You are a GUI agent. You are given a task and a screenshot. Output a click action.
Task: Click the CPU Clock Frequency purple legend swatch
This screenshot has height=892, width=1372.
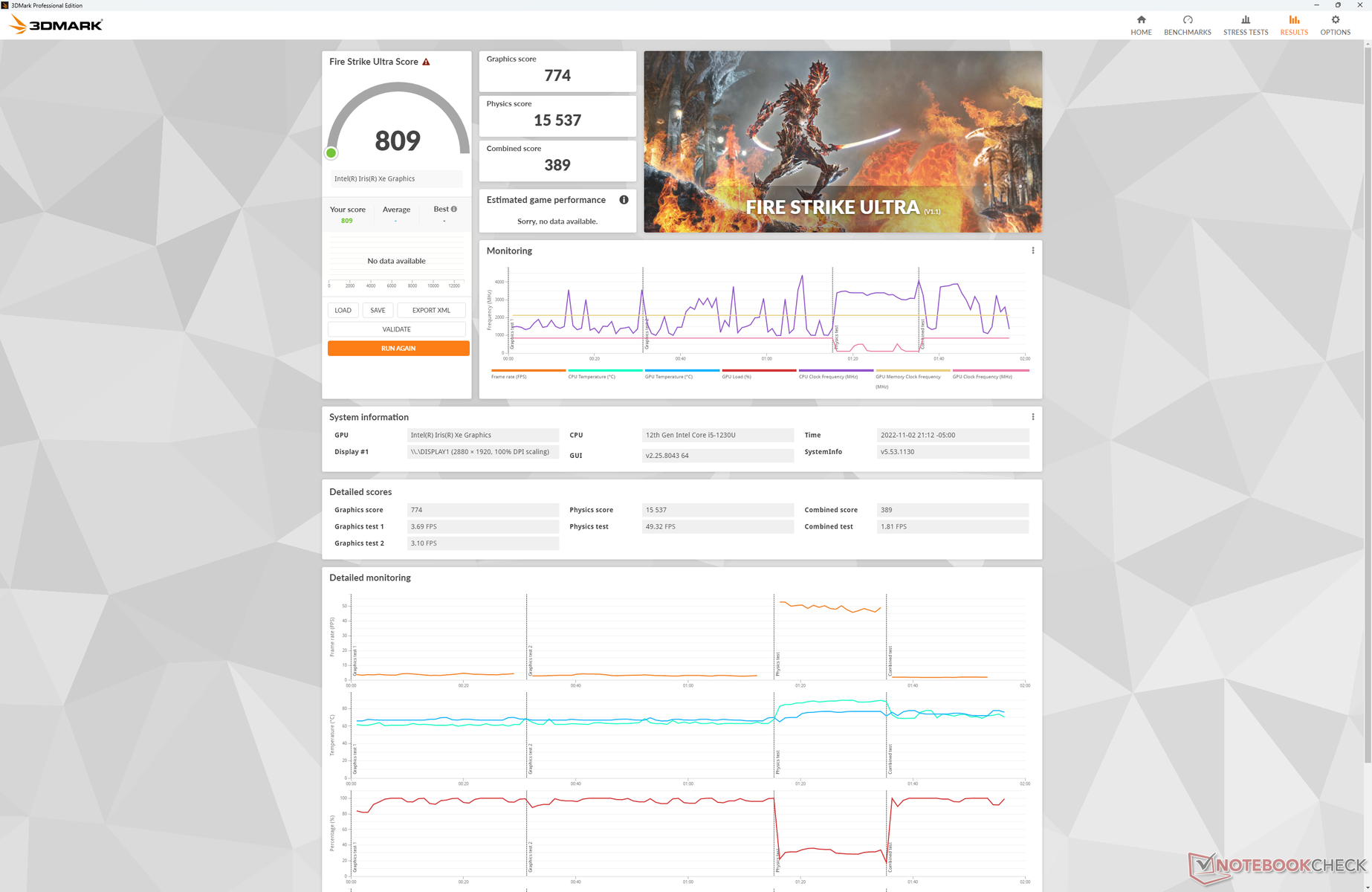click(836, 370)
